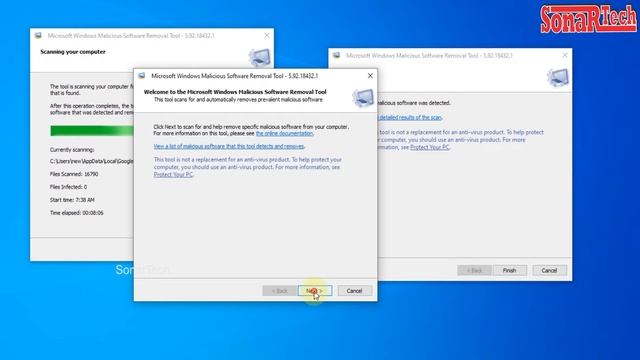
Task: Click 'malicious software was detected' text in results window
Action: pyautogui.click(x=414, y=103)
